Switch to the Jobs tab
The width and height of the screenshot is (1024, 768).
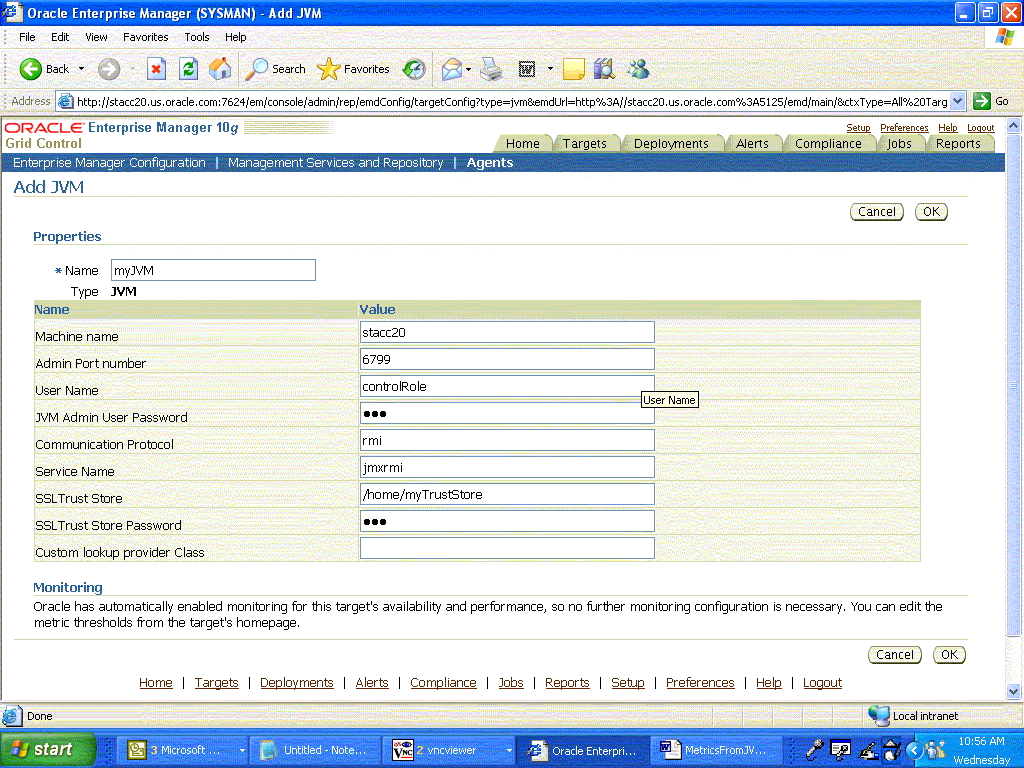[899, 144]
